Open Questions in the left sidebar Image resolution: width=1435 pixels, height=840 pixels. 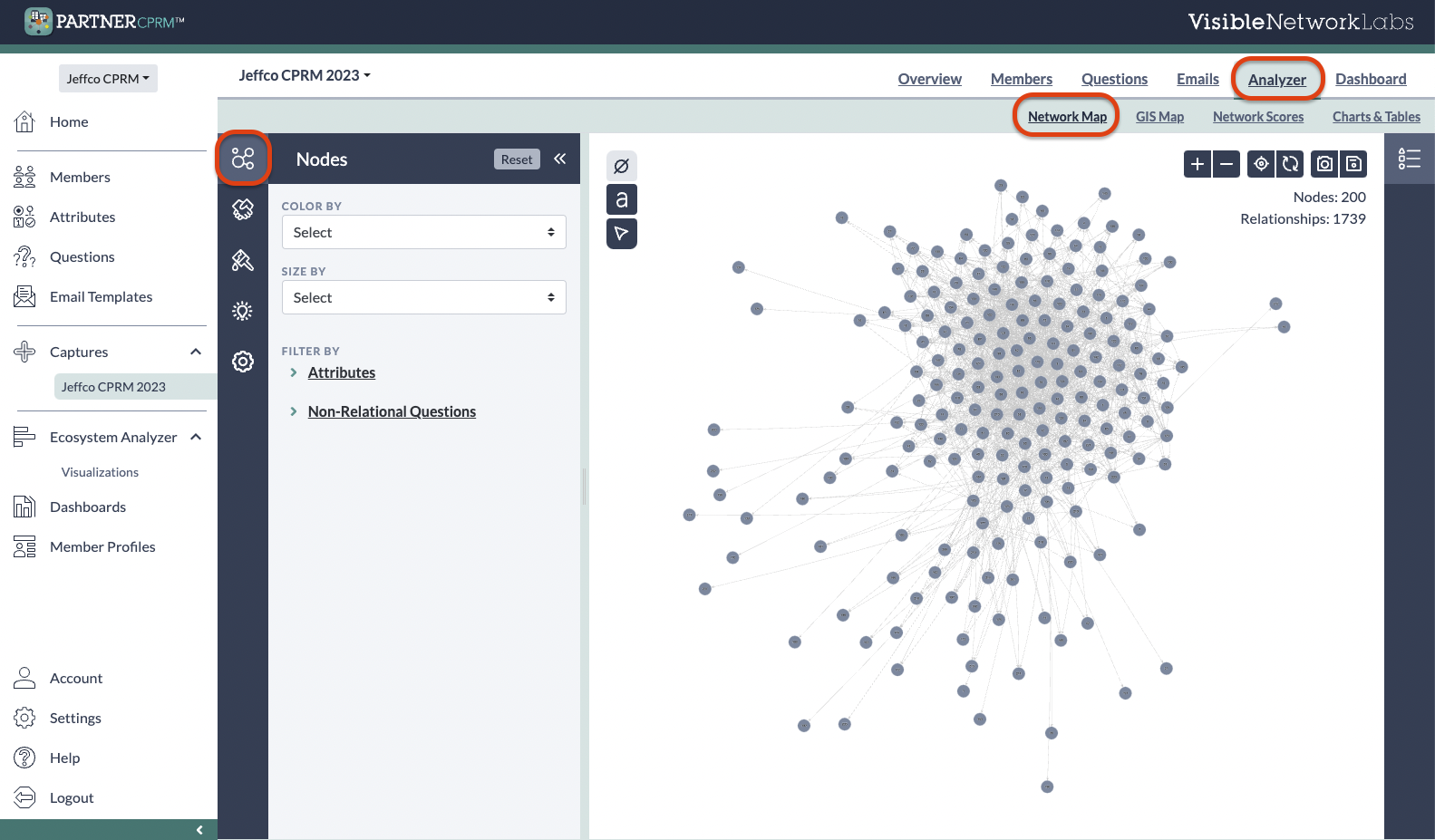pyautogui.click(x=82, y=256)
